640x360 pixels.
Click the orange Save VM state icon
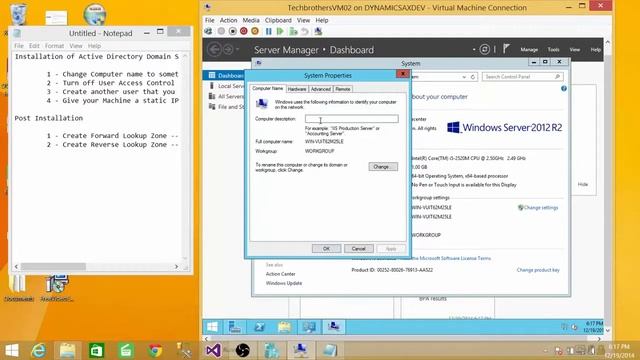(255, 31)
